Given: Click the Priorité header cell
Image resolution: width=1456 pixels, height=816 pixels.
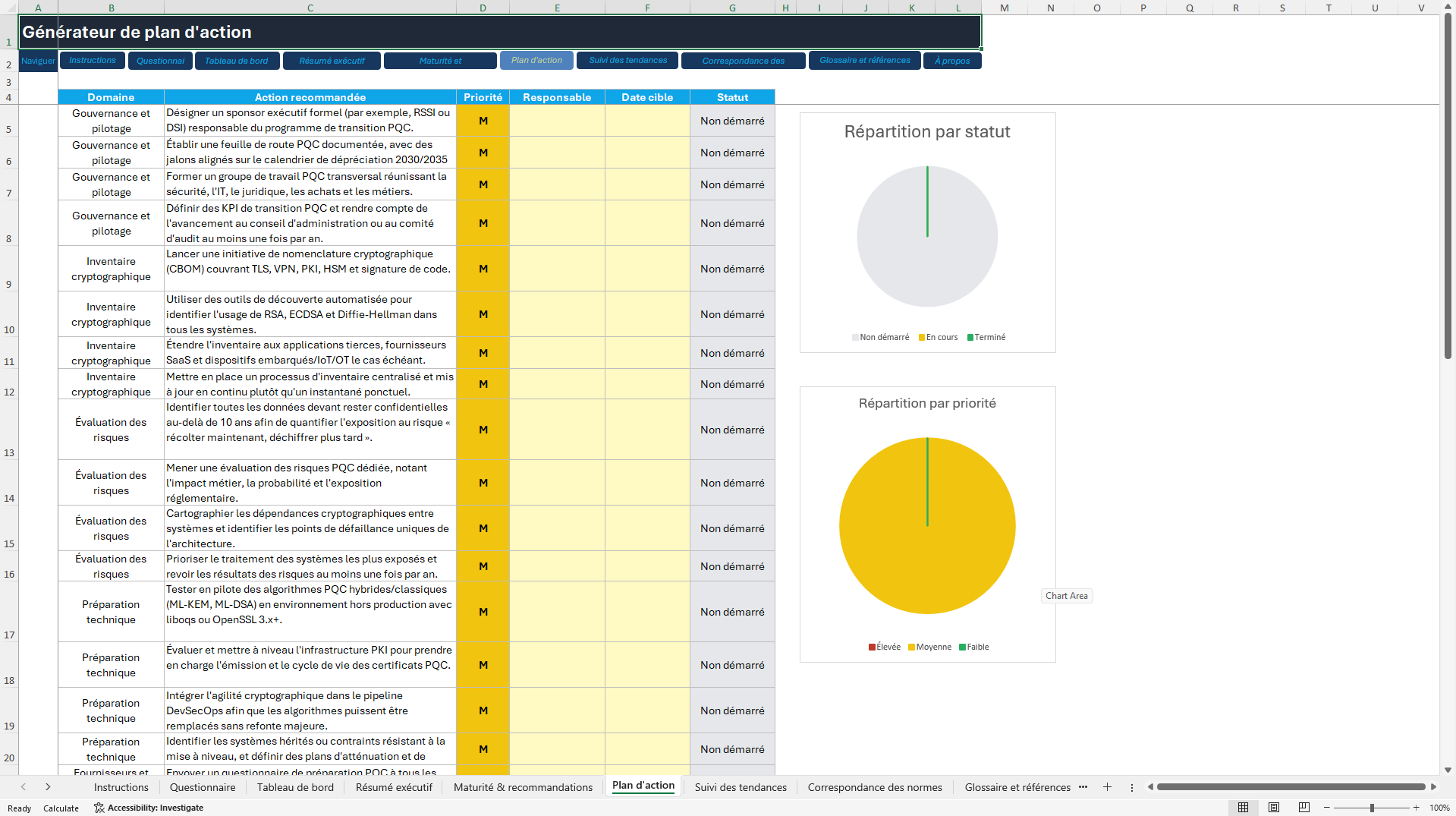Looking at the screenshot, I should [x=483, y=97].
